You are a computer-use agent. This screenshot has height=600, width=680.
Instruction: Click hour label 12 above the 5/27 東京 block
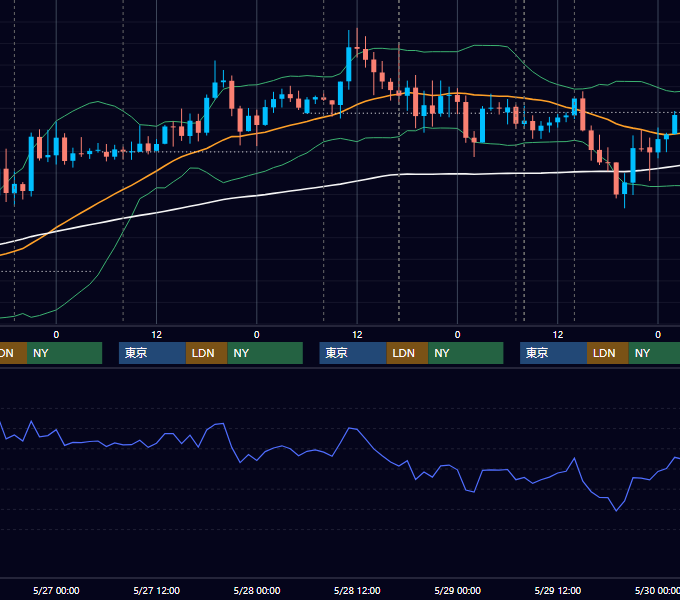[157, 335]
